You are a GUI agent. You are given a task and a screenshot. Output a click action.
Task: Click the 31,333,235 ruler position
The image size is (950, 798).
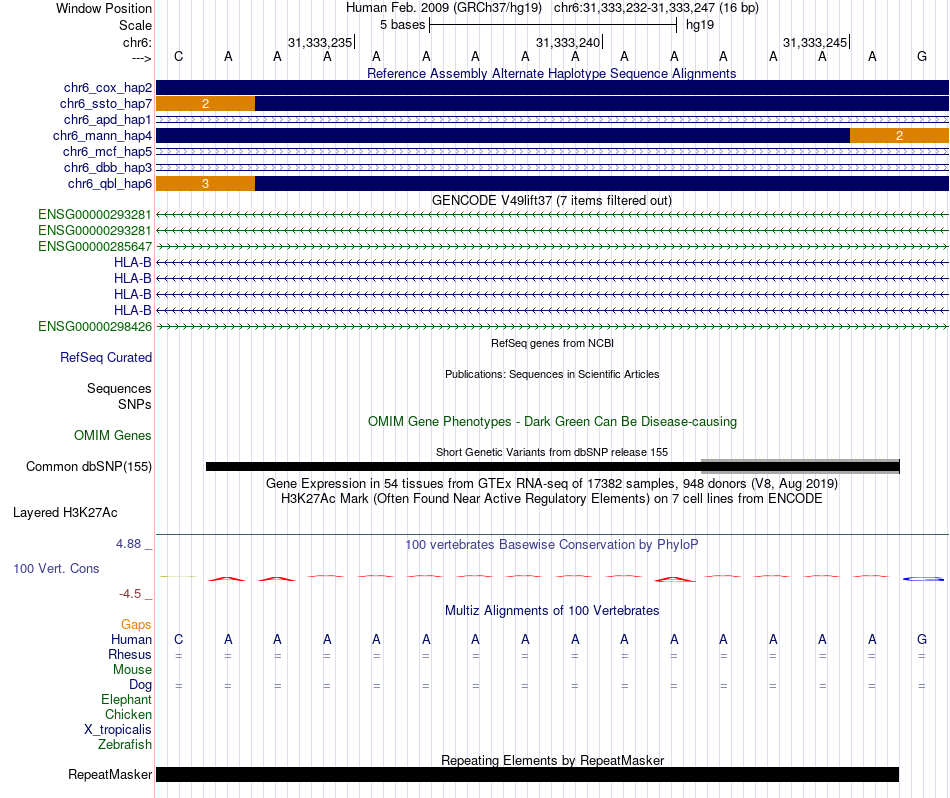(321, 42)
